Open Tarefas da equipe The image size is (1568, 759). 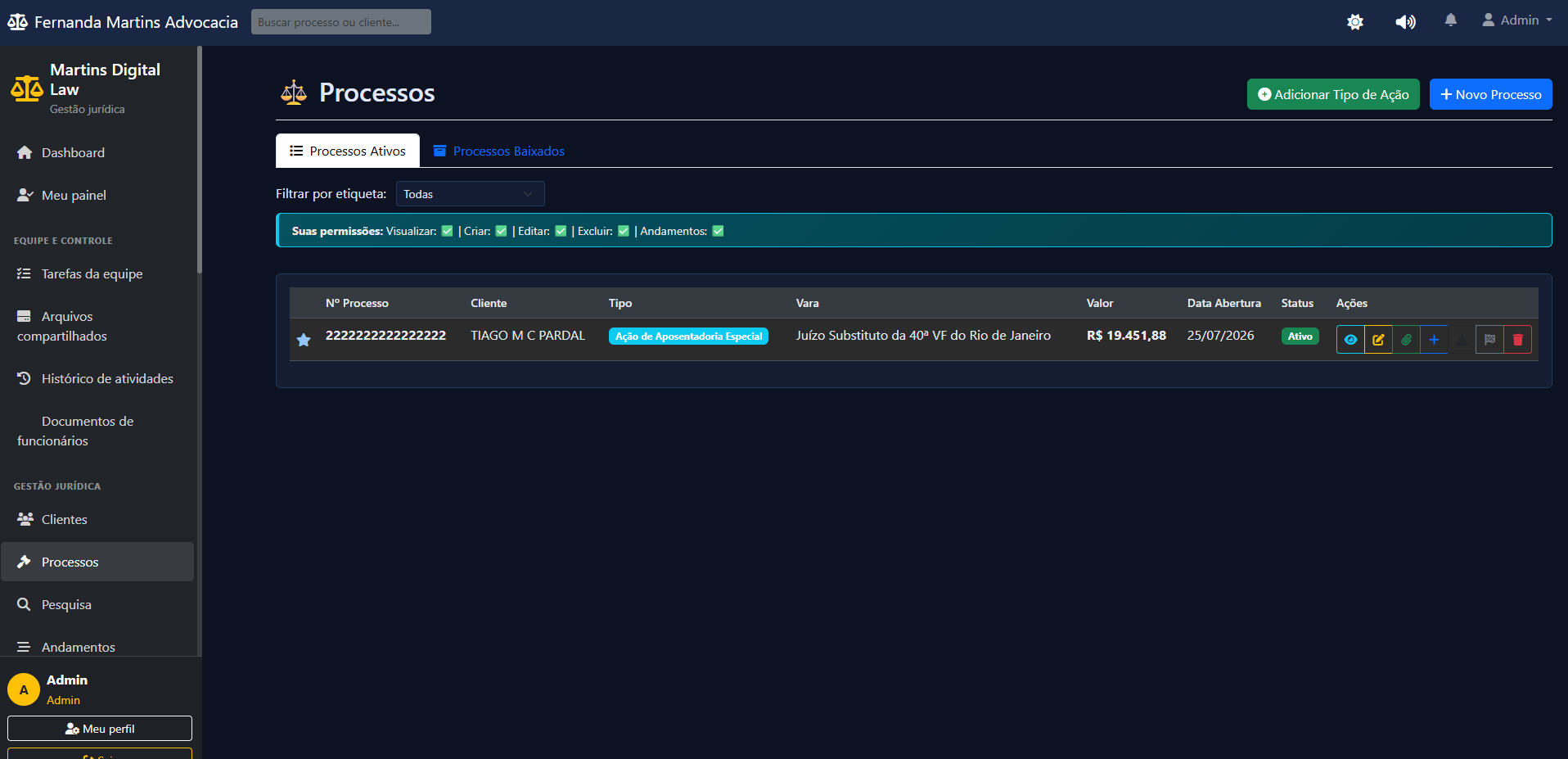[x=97, y=273]
